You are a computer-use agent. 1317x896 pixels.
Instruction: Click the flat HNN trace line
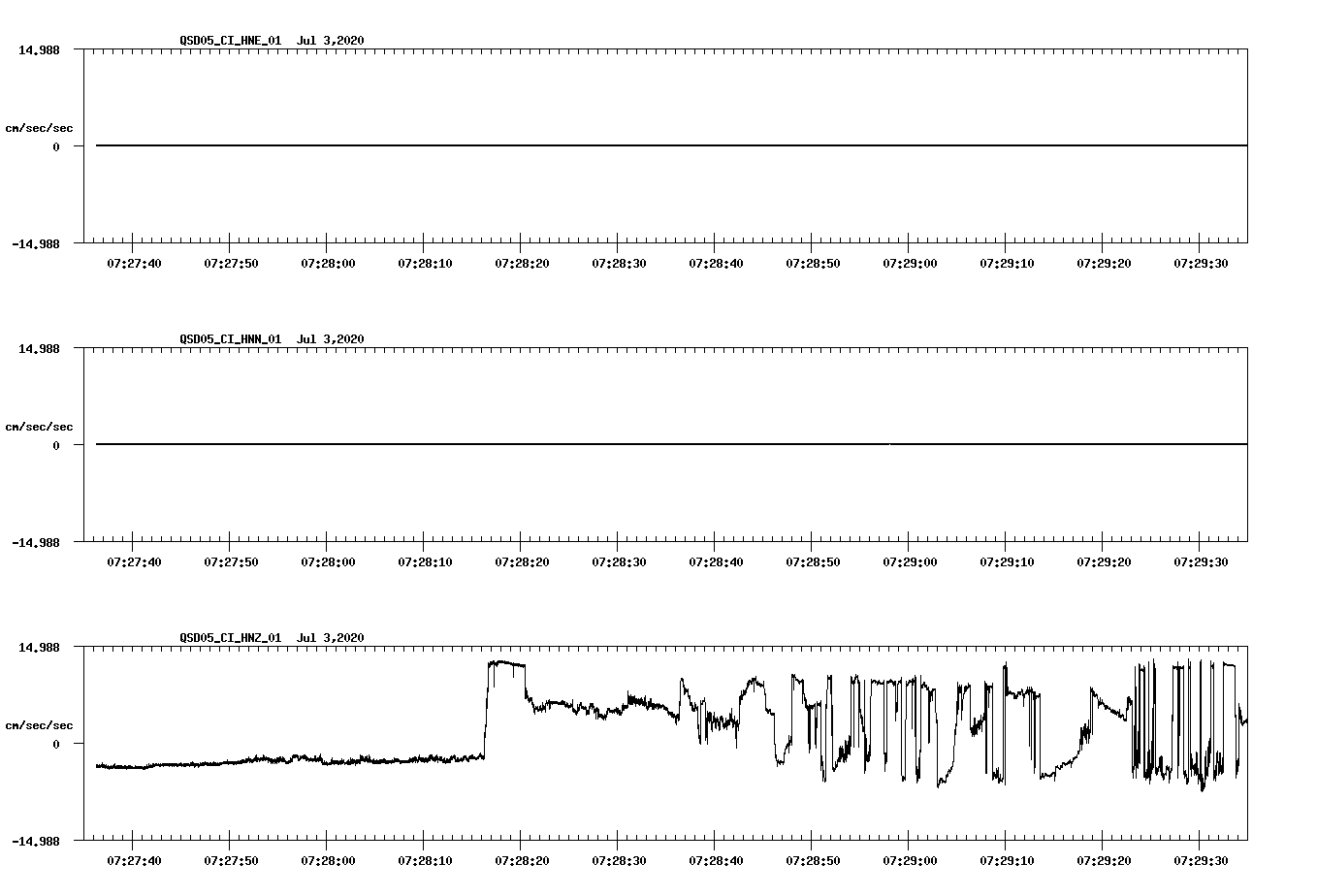671,444
